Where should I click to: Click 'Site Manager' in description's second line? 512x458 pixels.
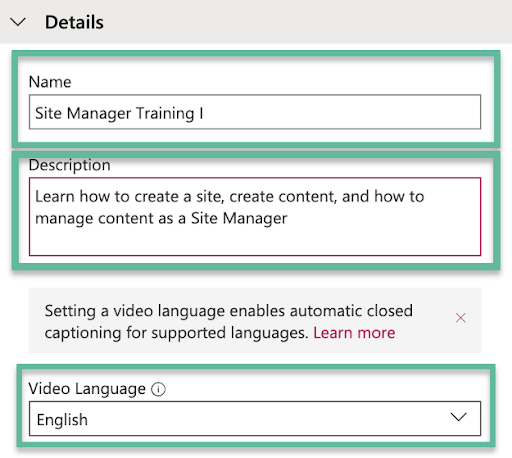pos(239,219)
